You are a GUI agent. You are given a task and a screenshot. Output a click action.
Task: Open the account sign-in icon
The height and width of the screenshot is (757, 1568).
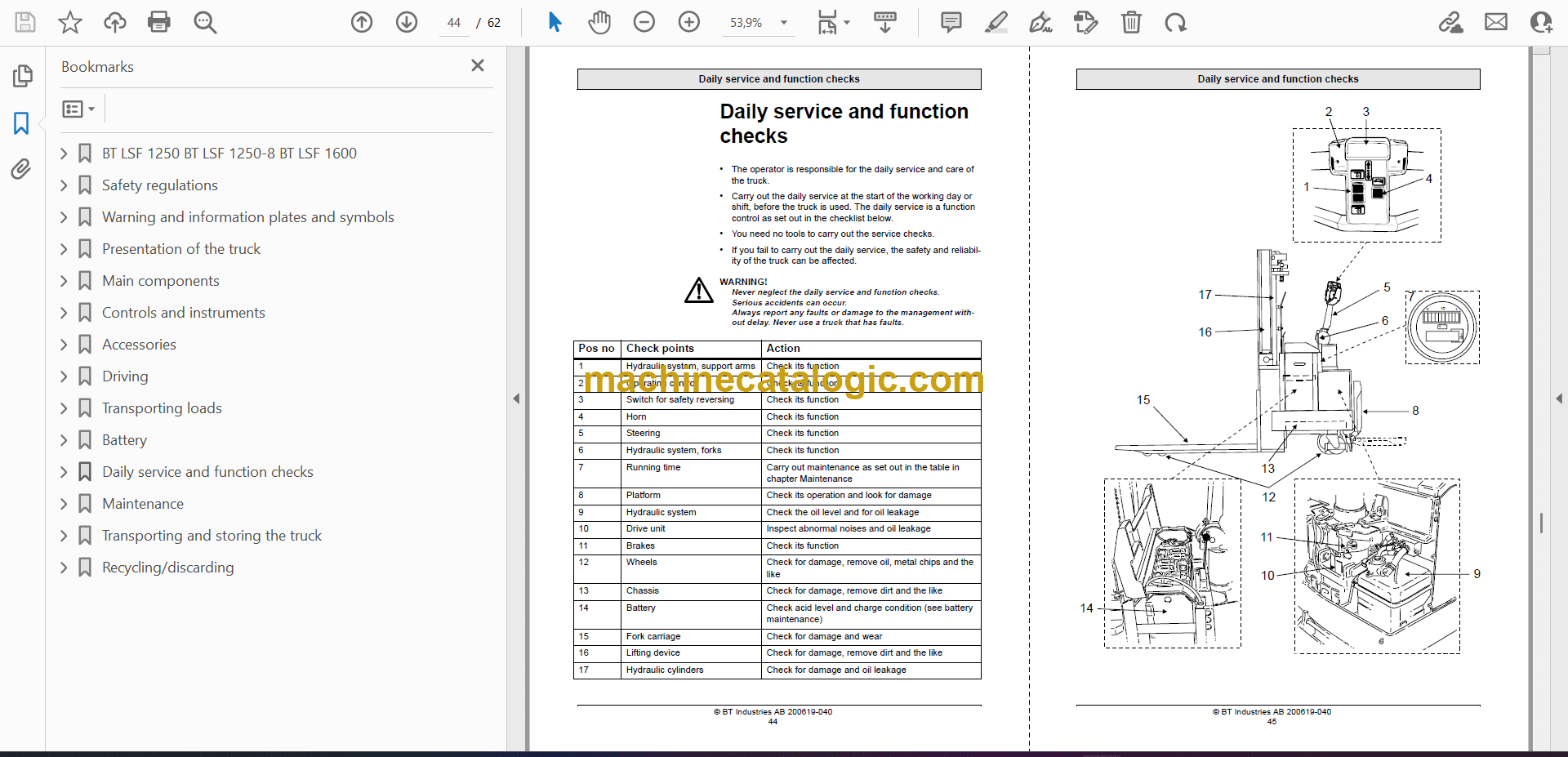tap(1541, 22)
